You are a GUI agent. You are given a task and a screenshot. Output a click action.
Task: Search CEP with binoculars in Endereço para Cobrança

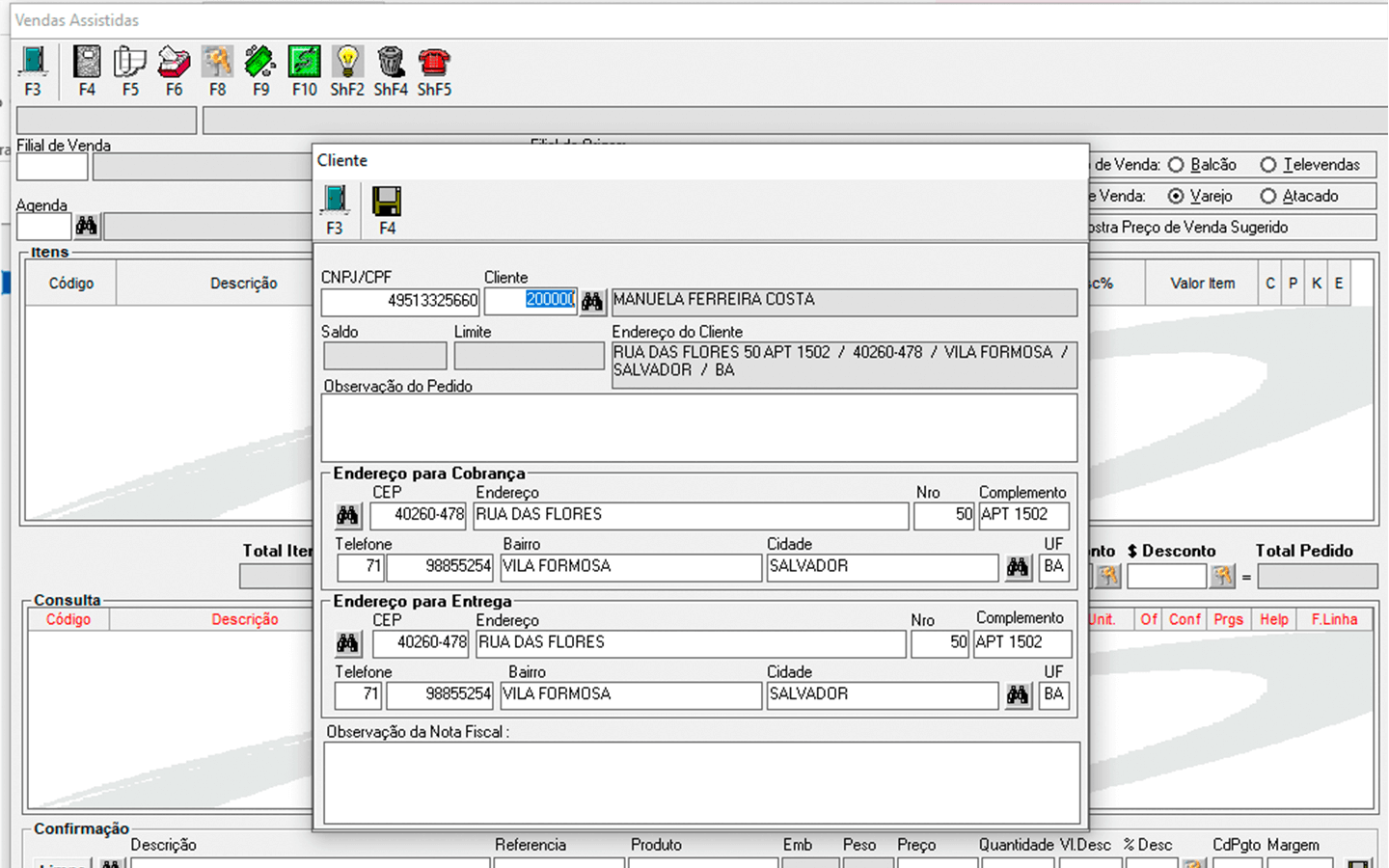[x=347, y=515]
